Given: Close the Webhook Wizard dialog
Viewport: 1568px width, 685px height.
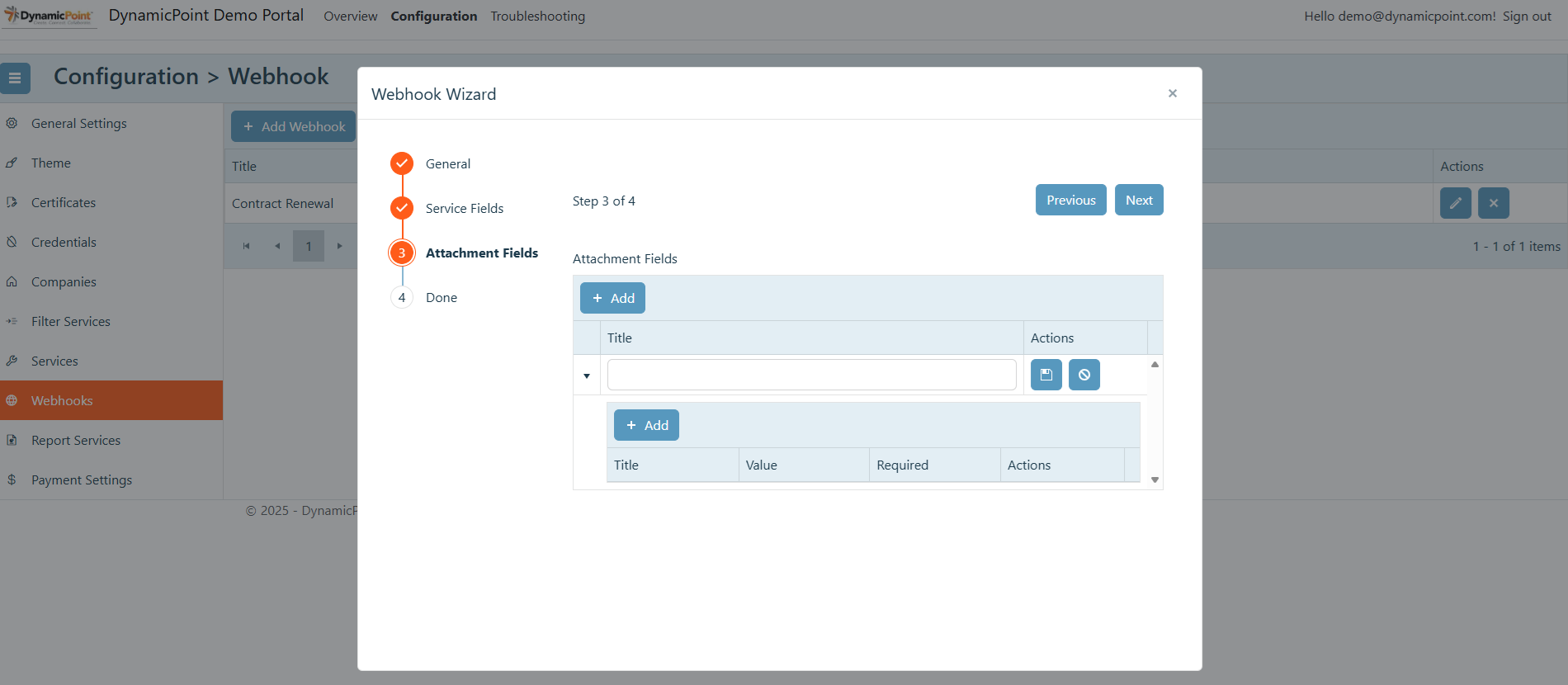Looking at the screenshot, I should click(x=1173, y=93).
